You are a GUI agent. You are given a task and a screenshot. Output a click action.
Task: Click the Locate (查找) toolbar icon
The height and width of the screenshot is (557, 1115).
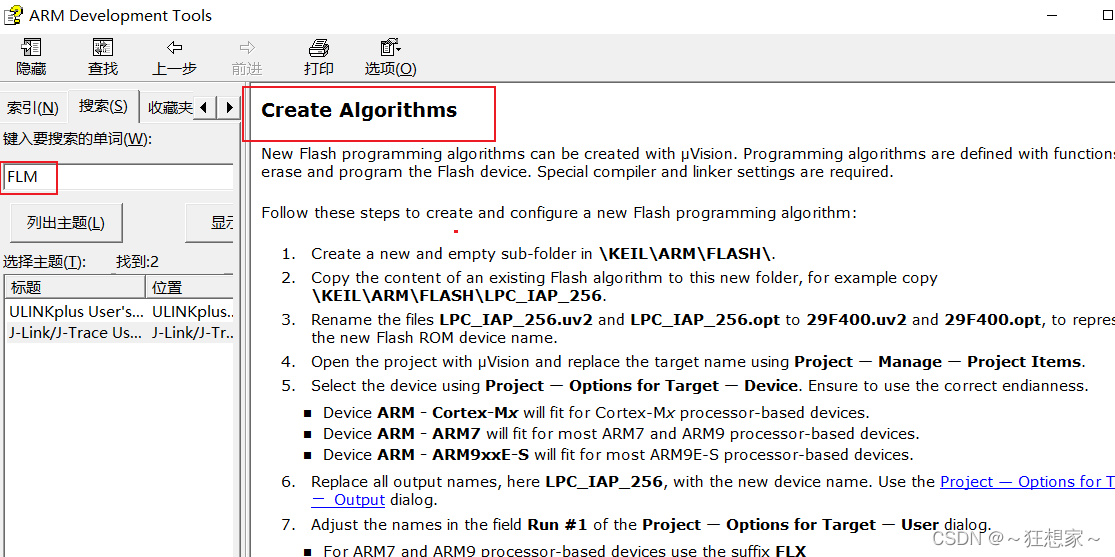[103, 57]
